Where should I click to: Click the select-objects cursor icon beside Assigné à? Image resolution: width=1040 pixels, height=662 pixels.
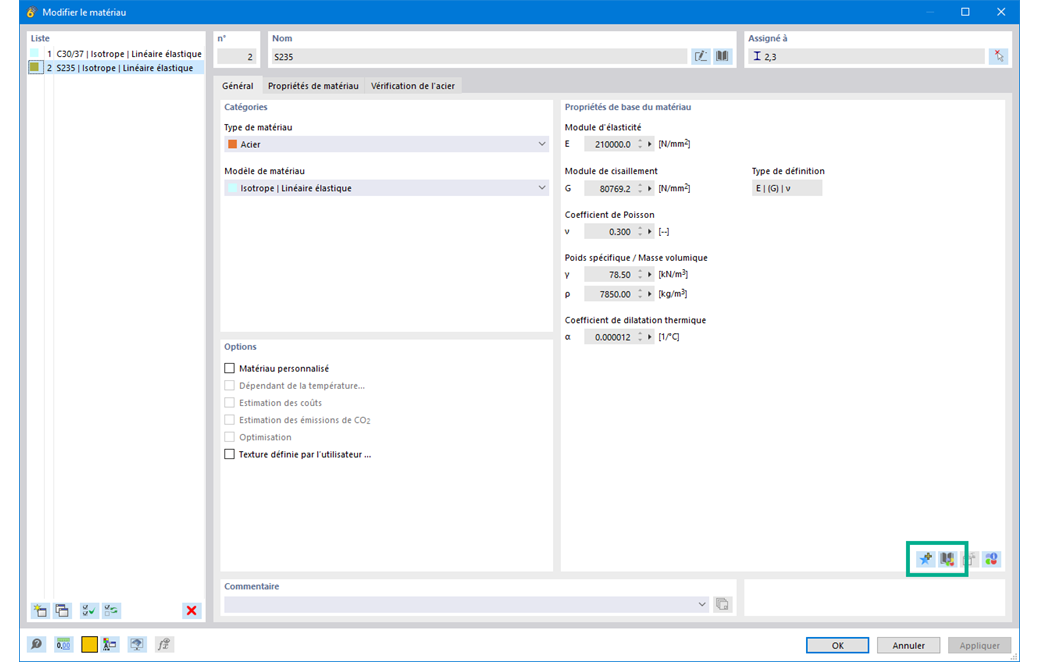click(x=999, y=56)
